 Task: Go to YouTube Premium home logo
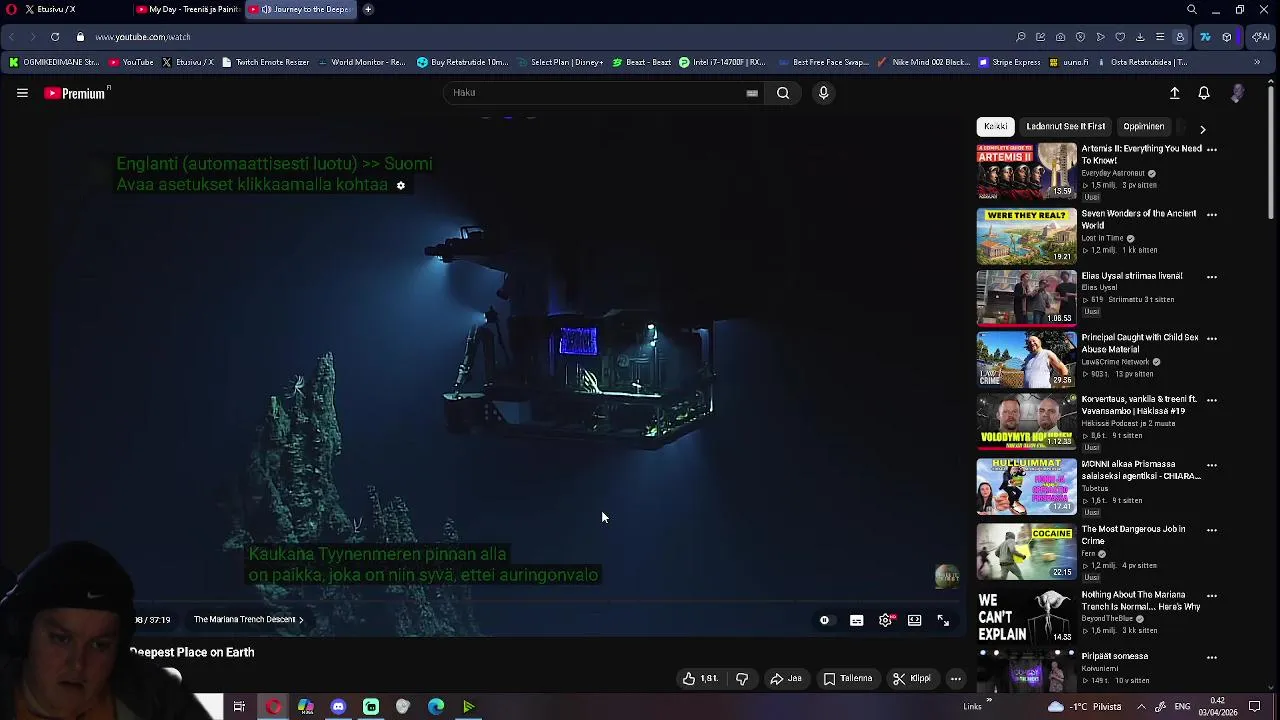(75, 93)
